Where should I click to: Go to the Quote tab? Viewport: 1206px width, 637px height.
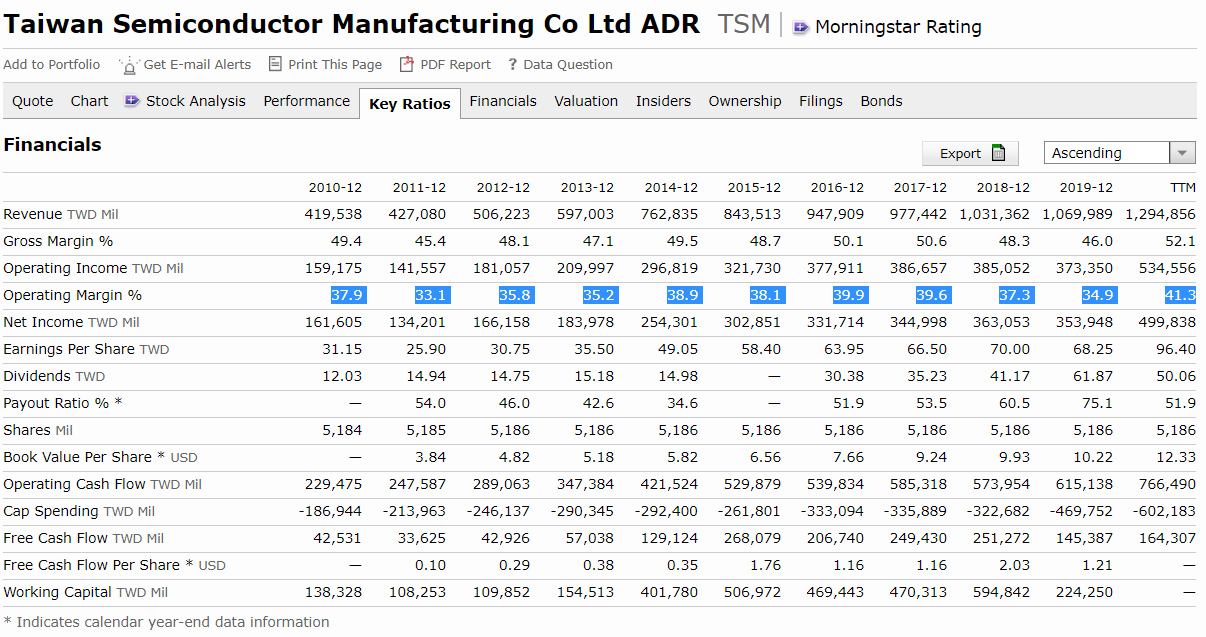click(x=33, y=101)
